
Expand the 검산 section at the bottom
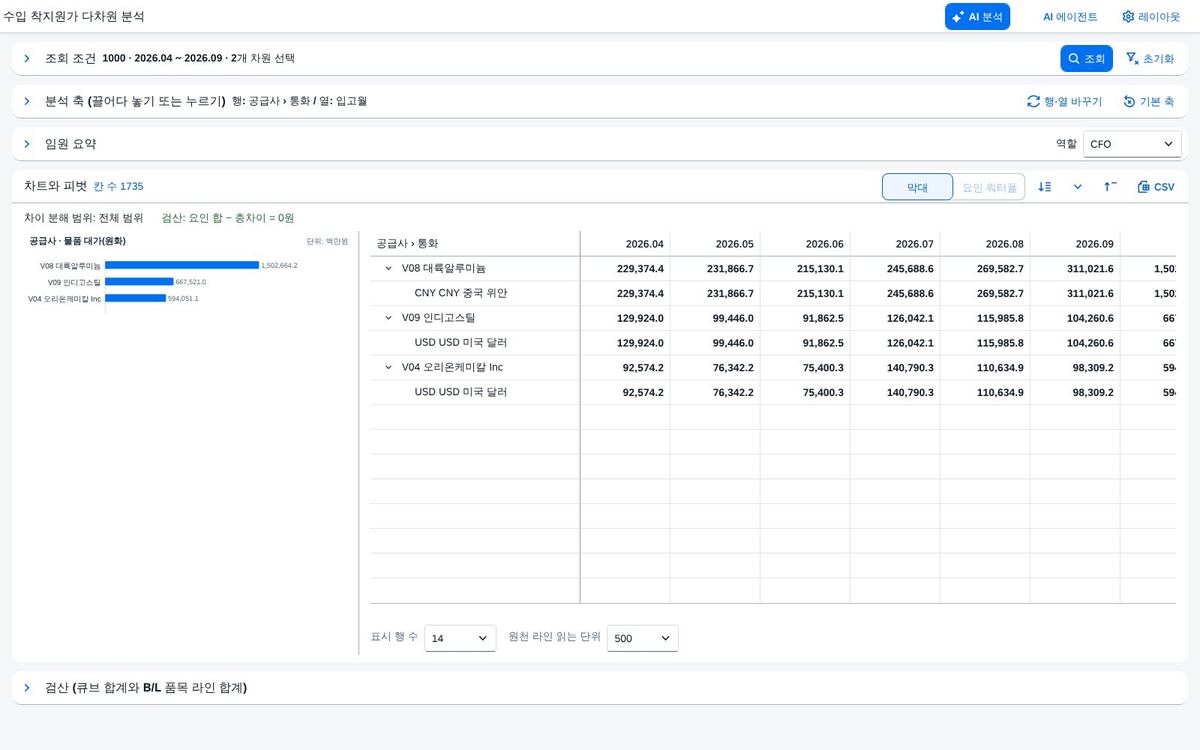27,688
